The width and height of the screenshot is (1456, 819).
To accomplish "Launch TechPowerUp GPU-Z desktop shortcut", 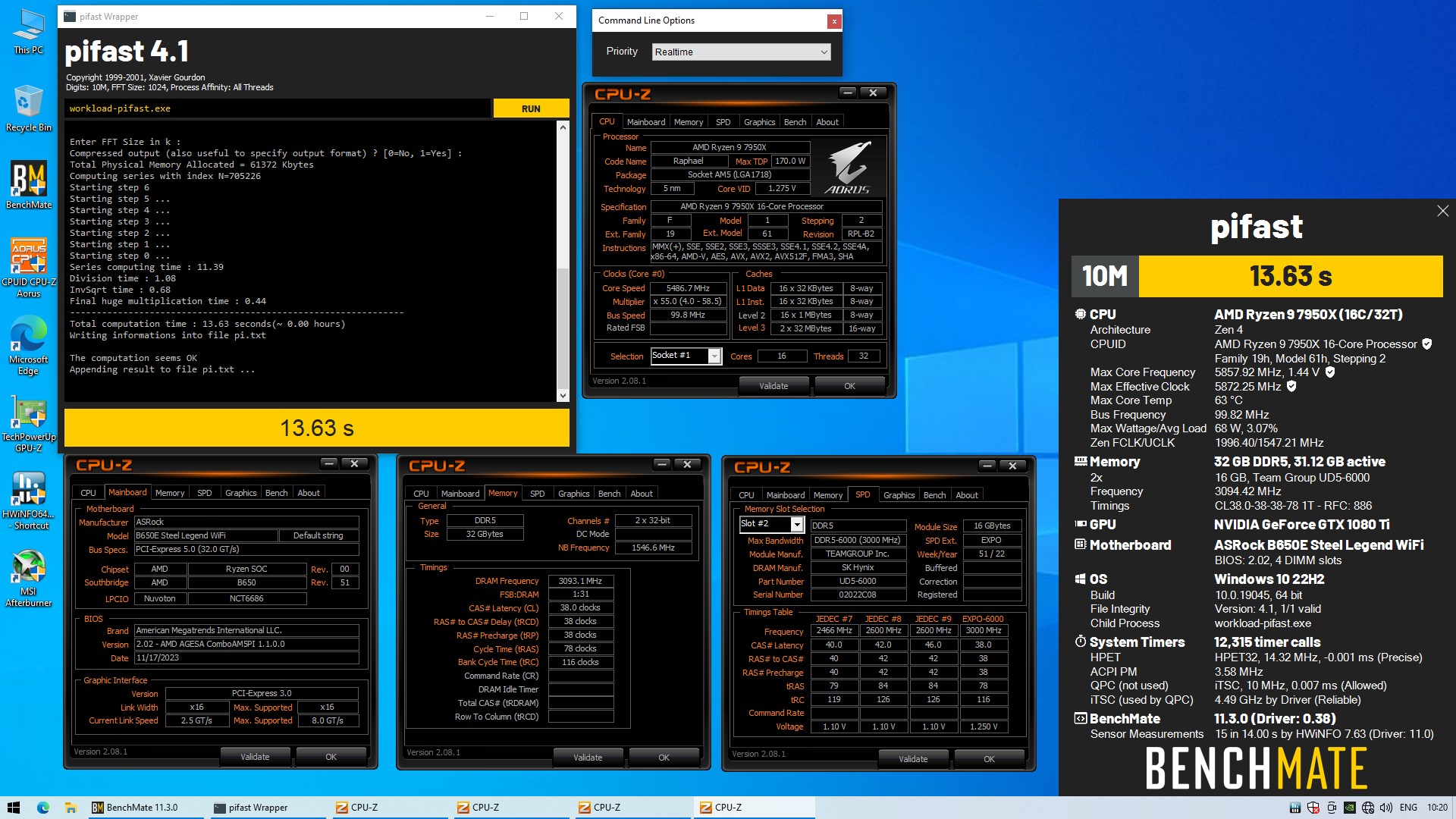I will (29, 423).
